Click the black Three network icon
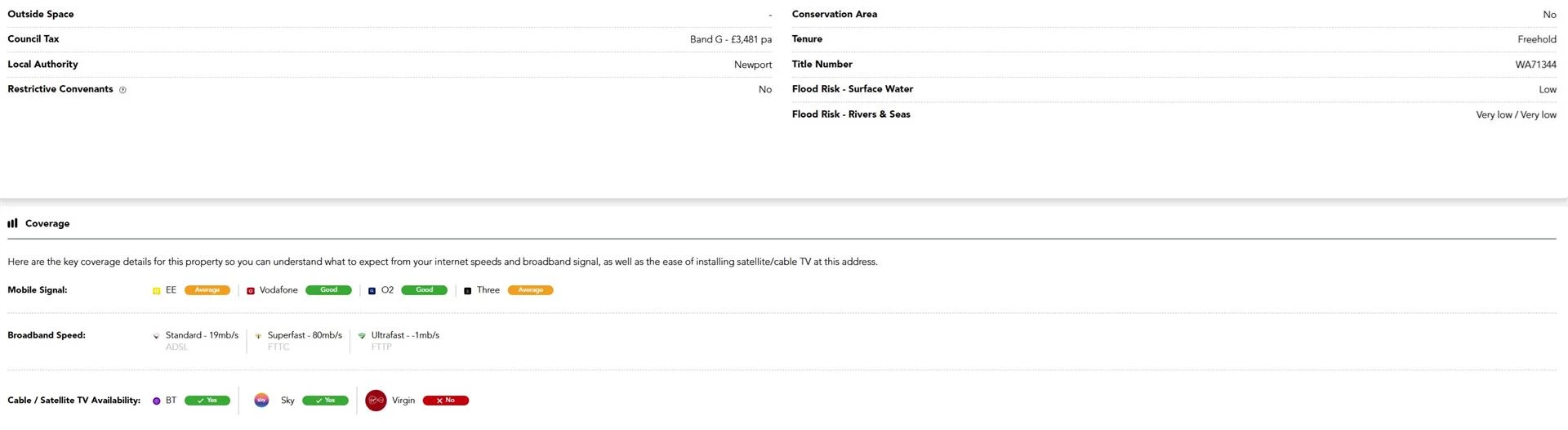 point(467,291)
